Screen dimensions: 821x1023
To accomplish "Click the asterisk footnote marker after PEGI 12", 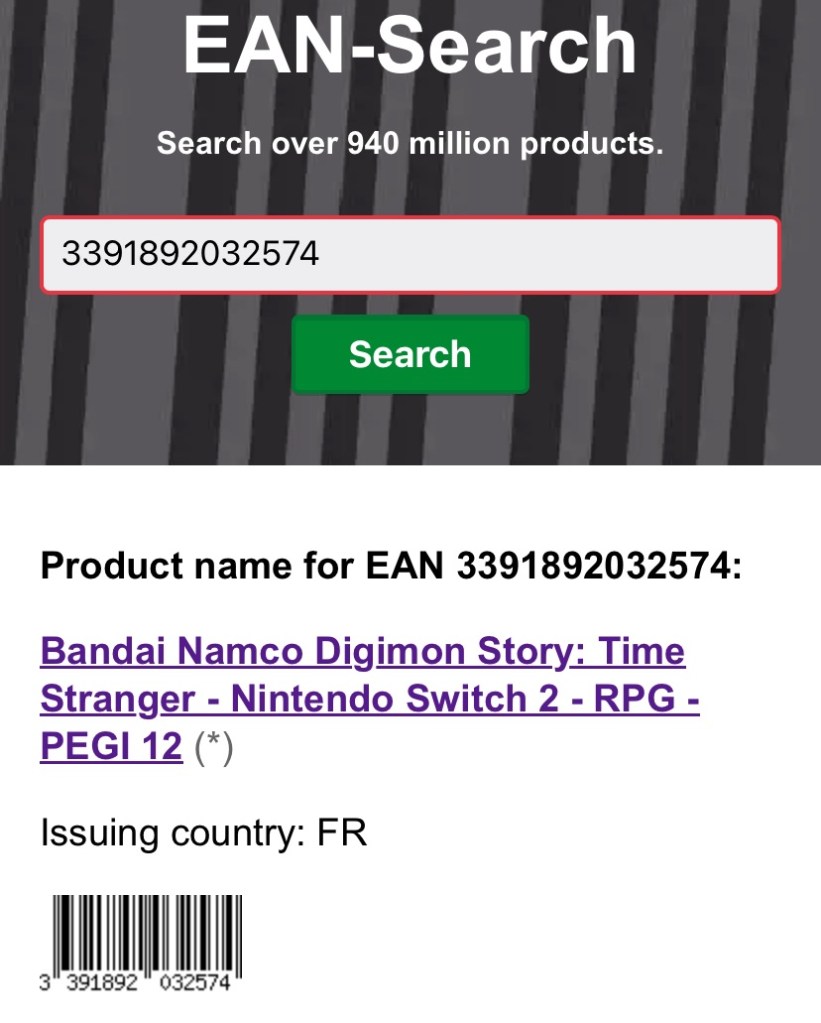I will pos(213,748).
